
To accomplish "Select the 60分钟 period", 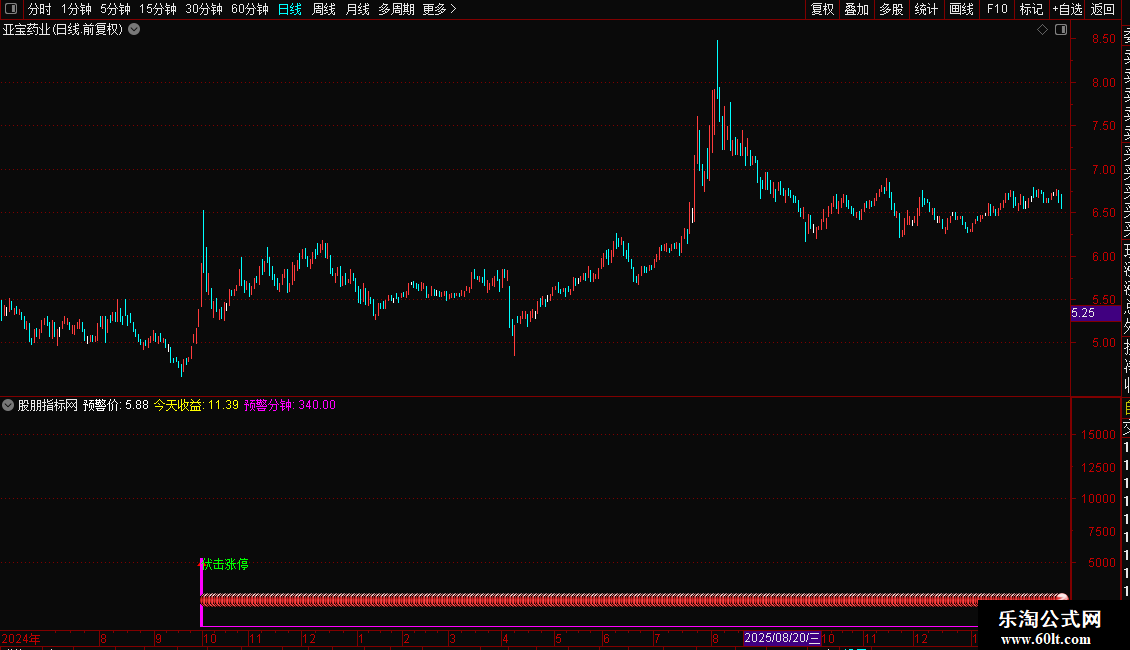I will [x=249, y=9].
